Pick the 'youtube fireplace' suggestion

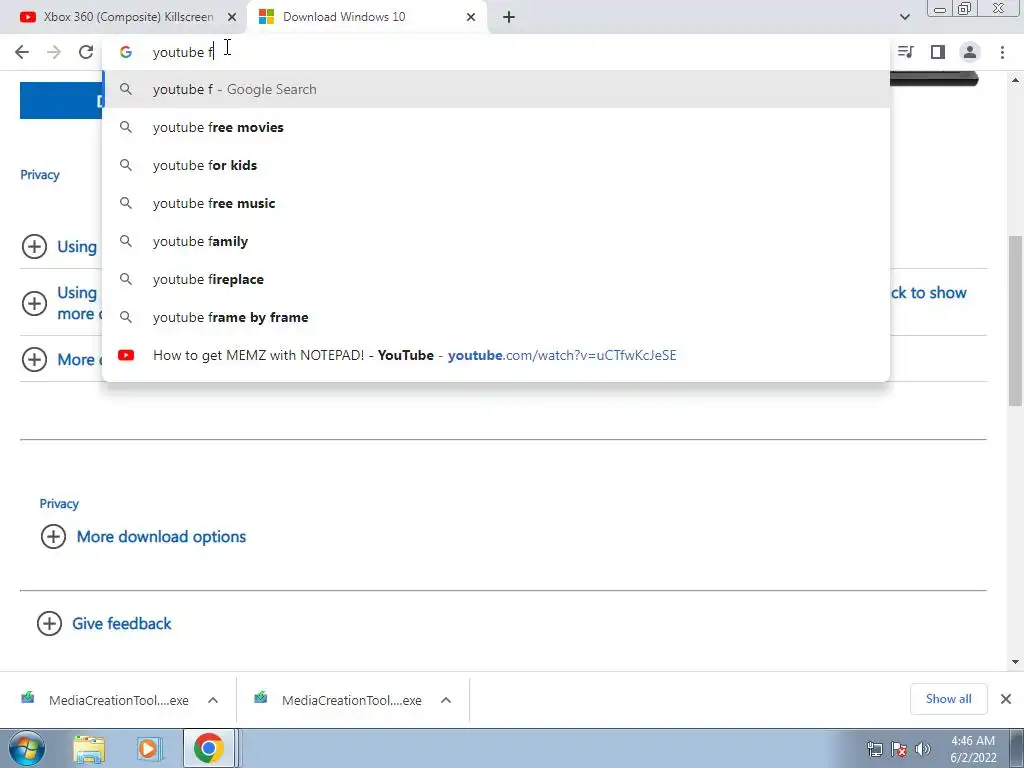(x=496, y=279)
